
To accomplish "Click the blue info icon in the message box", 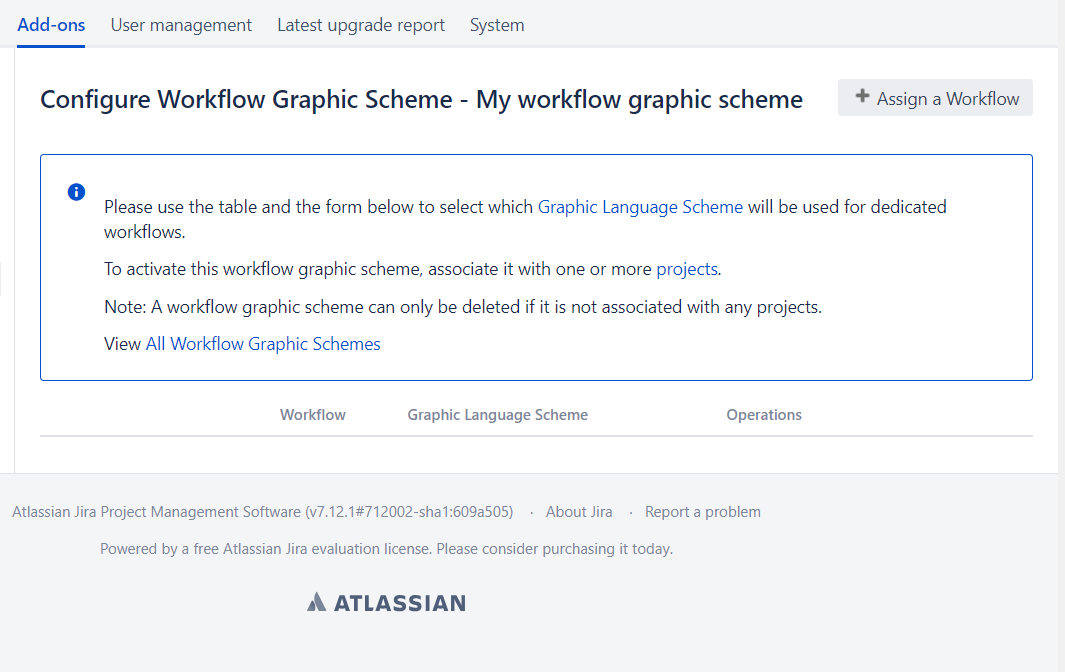I will [x=76, y=192].
